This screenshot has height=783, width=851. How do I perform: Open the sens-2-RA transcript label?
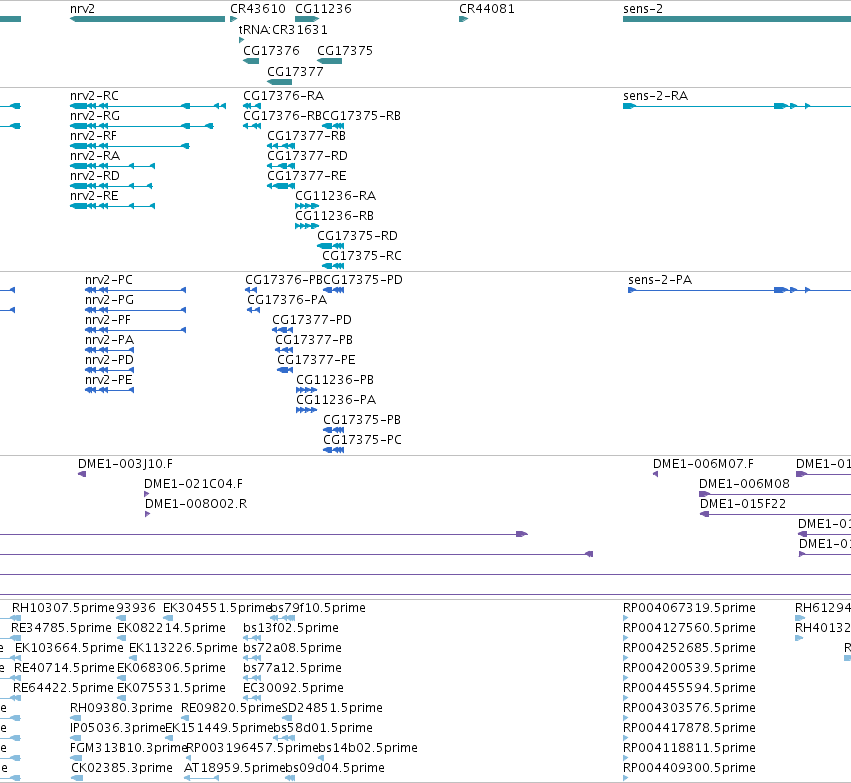coord(656,96)
